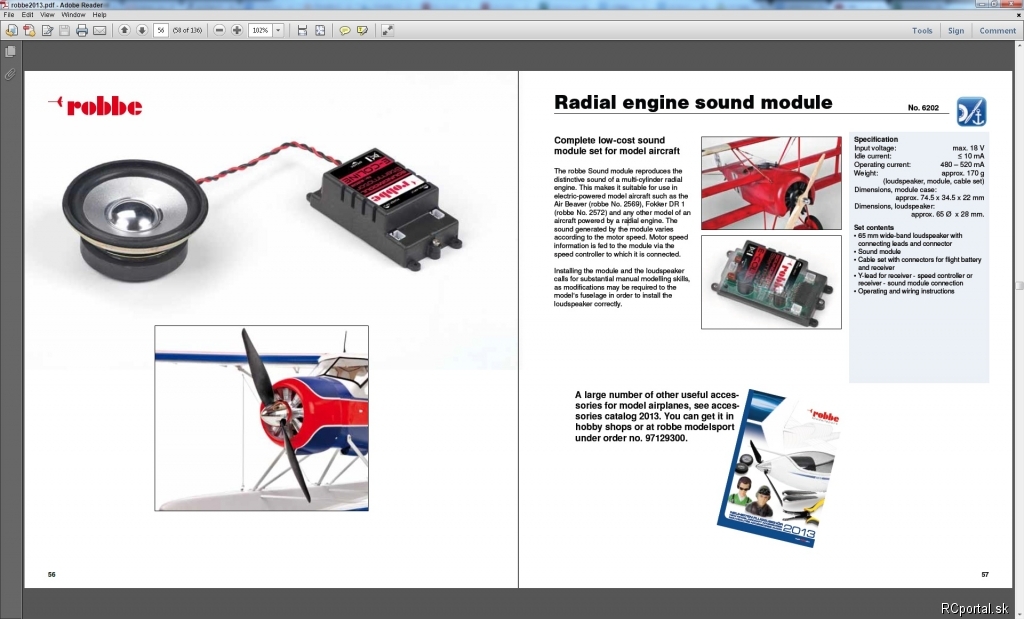Click the page number input field
The width and height of the screenshot is (1024, 619).
pyautogui.click(x=161, y=30)
